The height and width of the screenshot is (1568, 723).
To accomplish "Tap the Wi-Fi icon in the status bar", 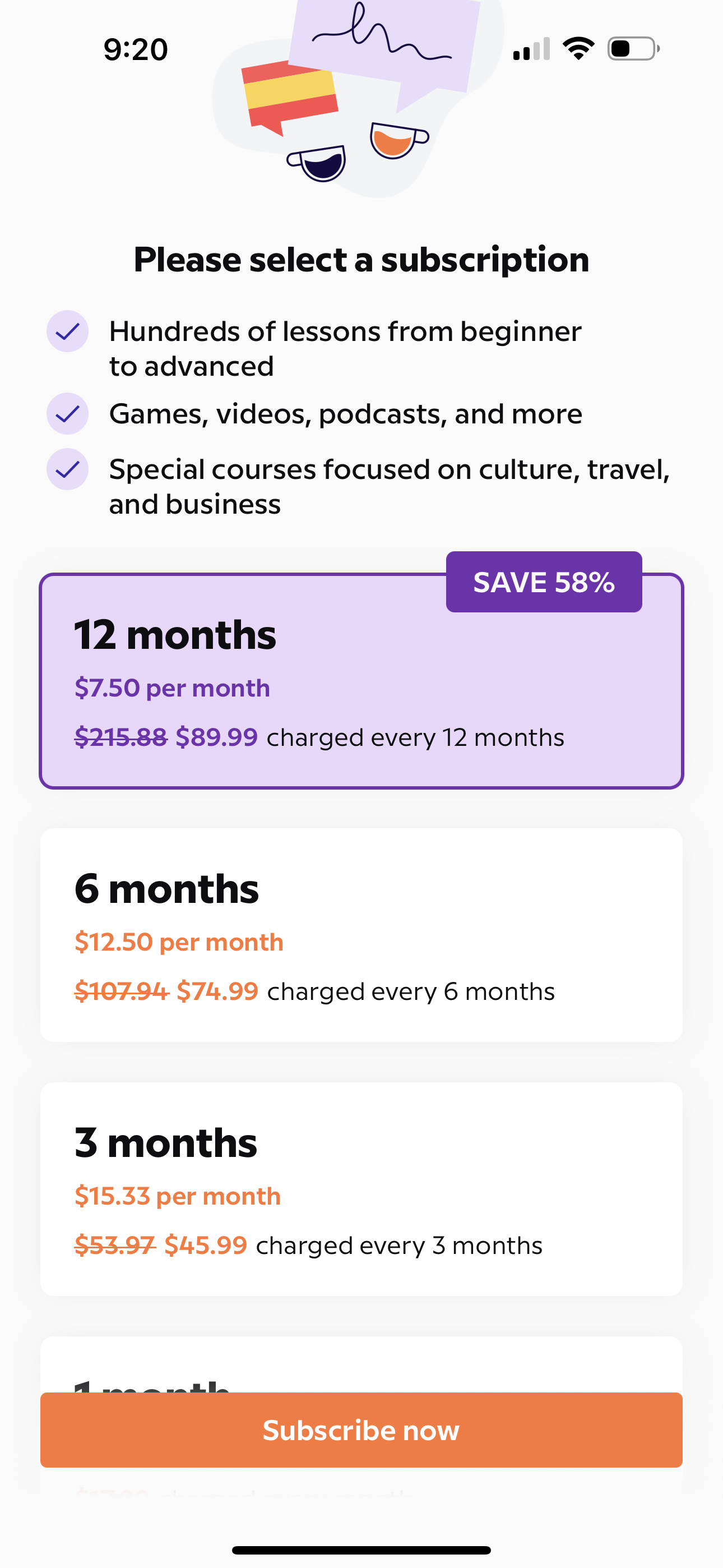I will [x=578, y=48].
